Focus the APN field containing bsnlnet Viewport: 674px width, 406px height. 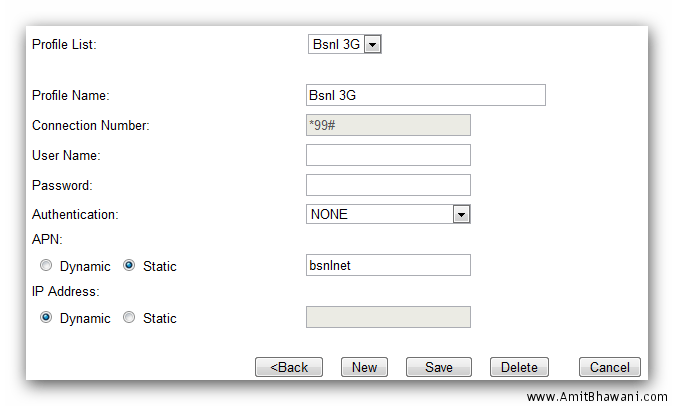click(x=389, y=265)
